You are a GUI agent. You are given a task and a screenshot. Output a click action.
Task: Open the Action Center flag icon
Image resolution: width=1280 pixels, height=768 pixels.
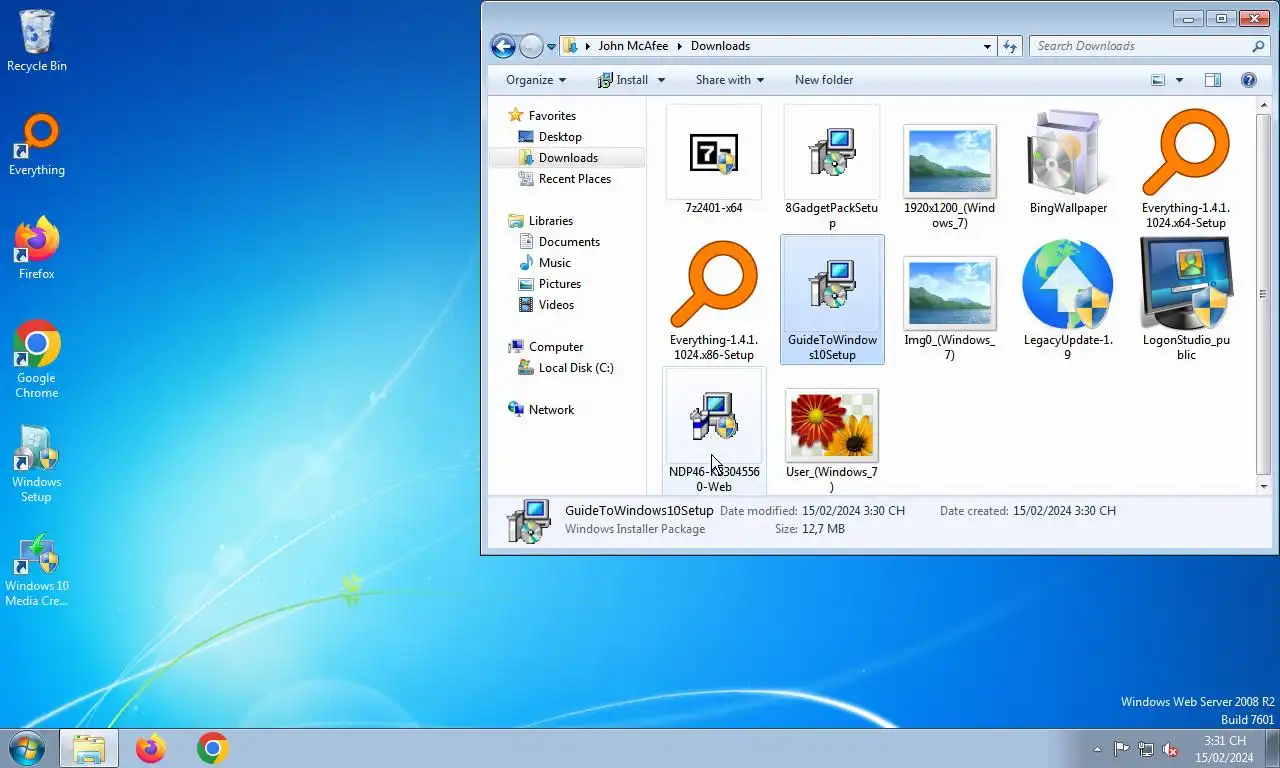[x=1121, y=749]
